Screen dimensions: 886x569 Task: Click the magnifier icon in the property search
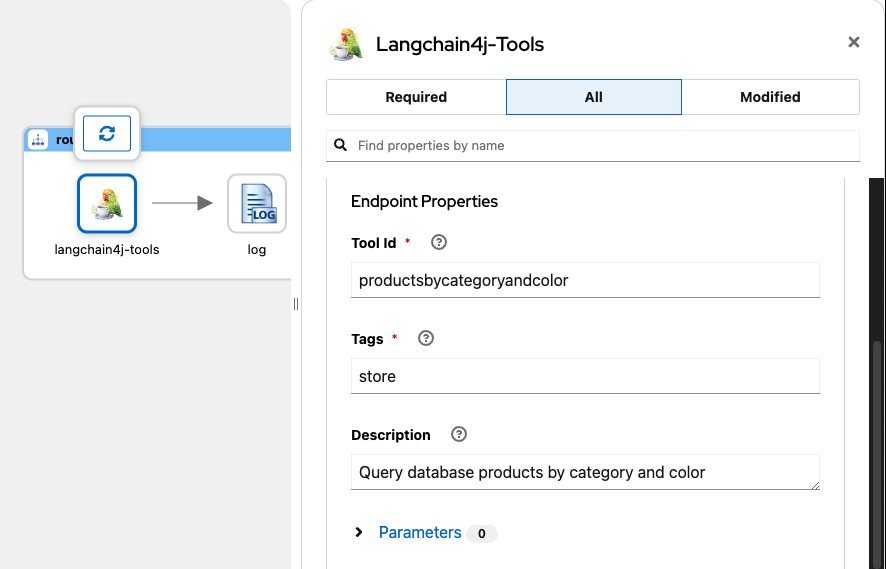(341, 146)
